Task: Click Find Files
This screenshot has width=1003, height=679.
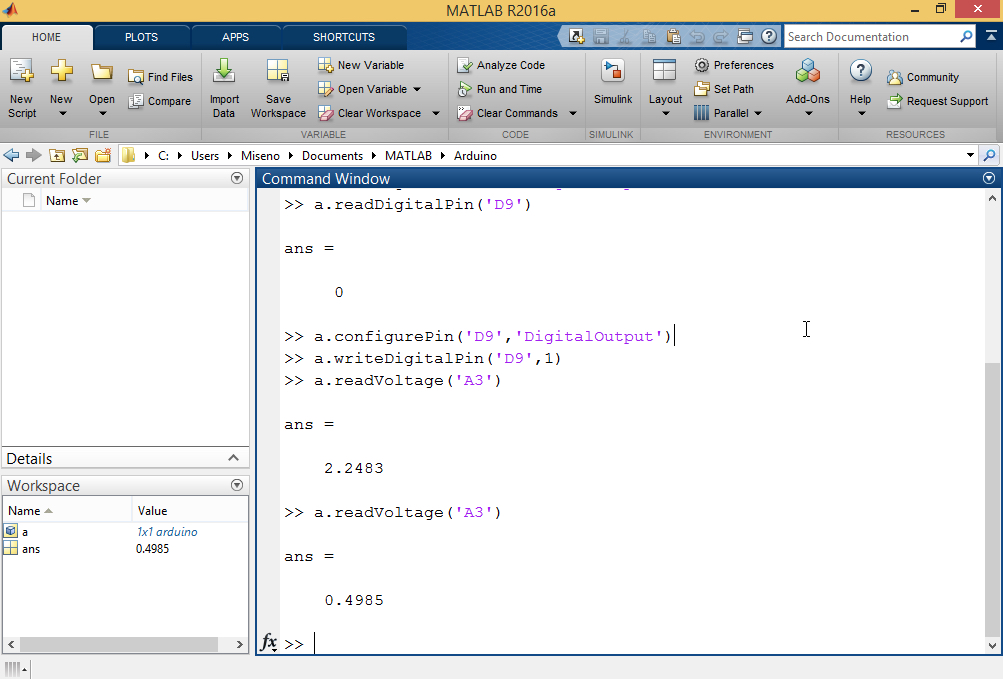Action: coord(160,77)
